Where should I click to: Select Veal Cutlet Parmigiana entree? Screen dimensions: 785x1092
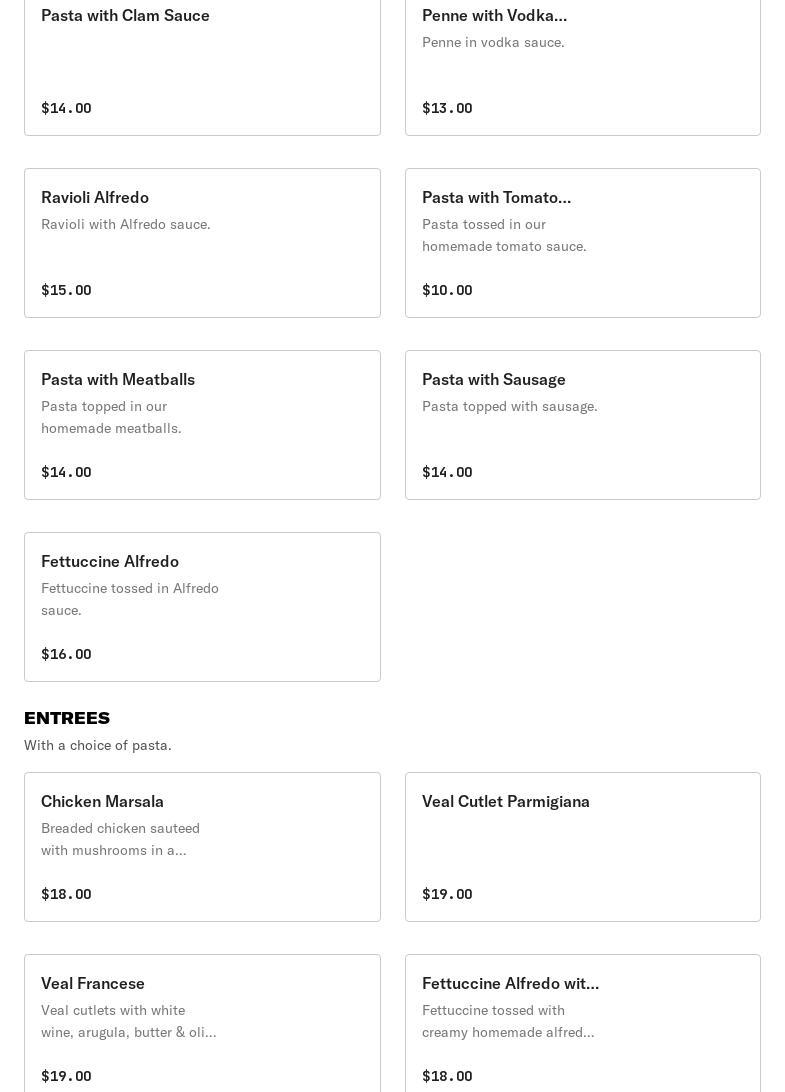(x=582, y=847)
